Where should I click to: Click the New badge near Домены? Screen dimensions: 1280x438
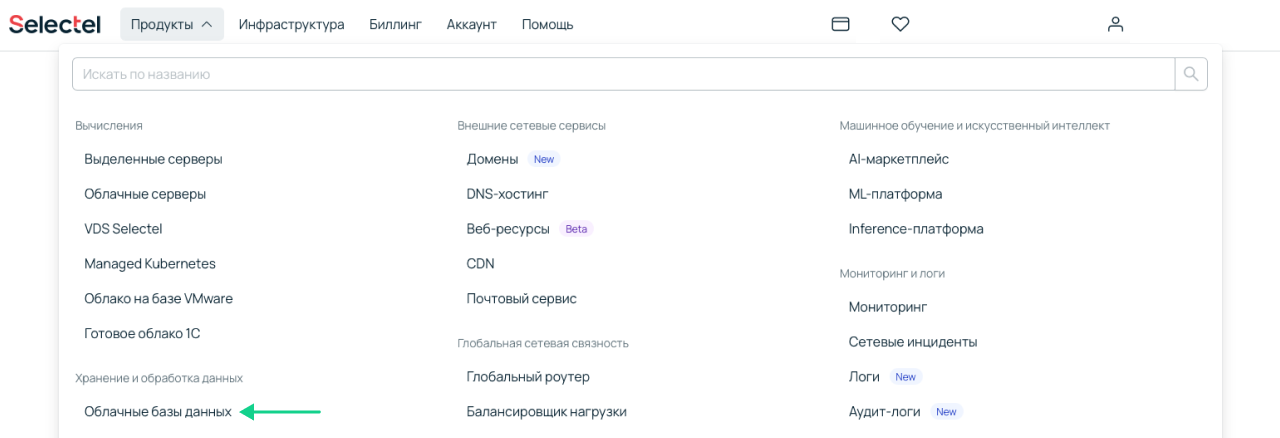pos(543,159)
